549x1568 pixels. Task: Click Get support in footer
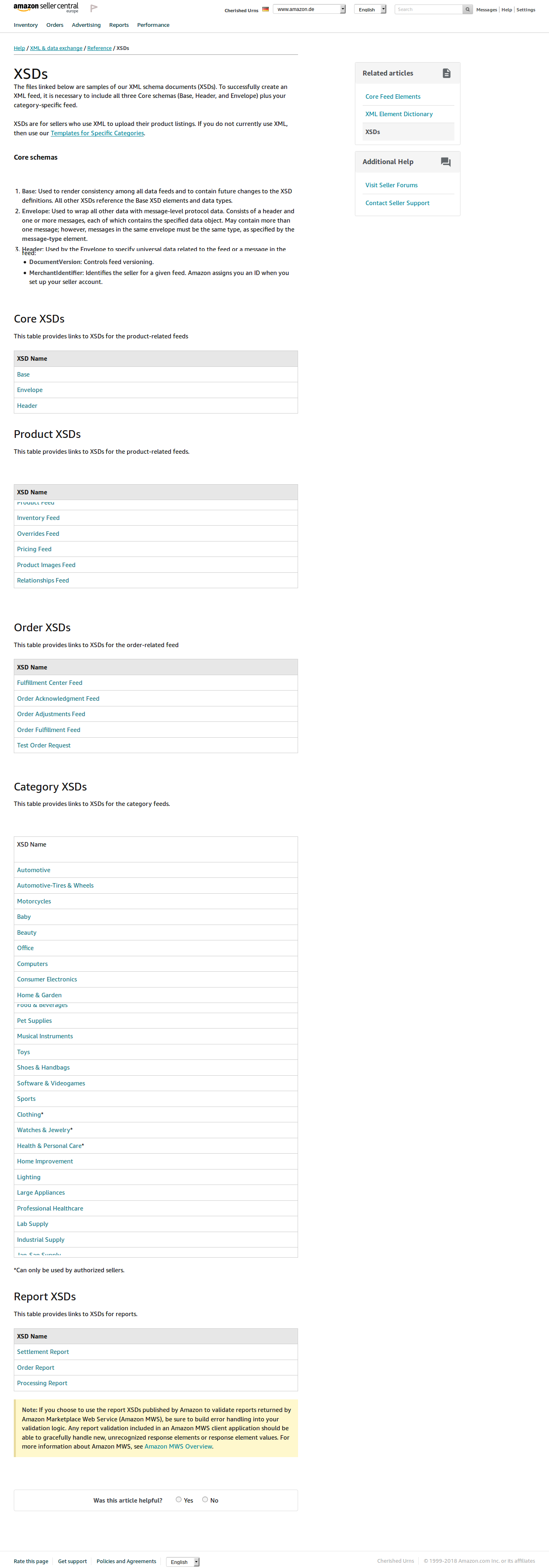point(72,1562)
